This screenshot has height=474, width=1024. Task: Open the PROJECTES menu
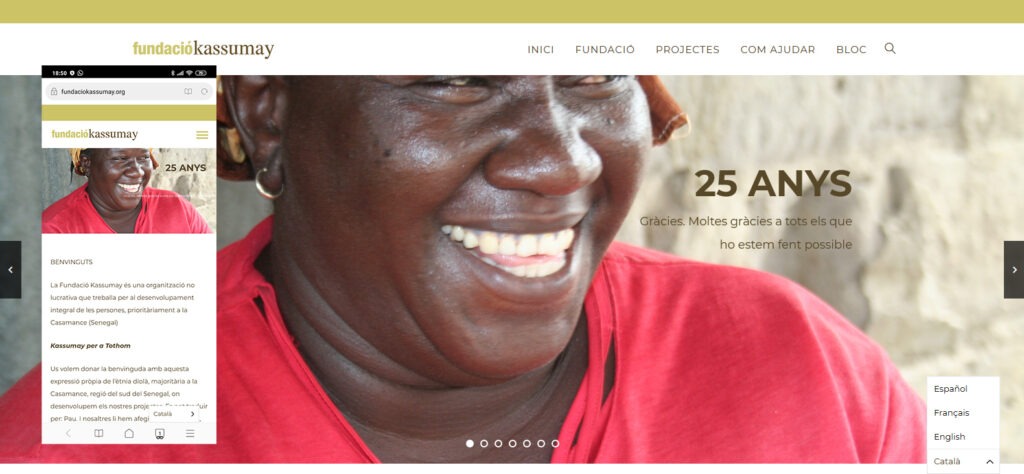coord(687,50)
